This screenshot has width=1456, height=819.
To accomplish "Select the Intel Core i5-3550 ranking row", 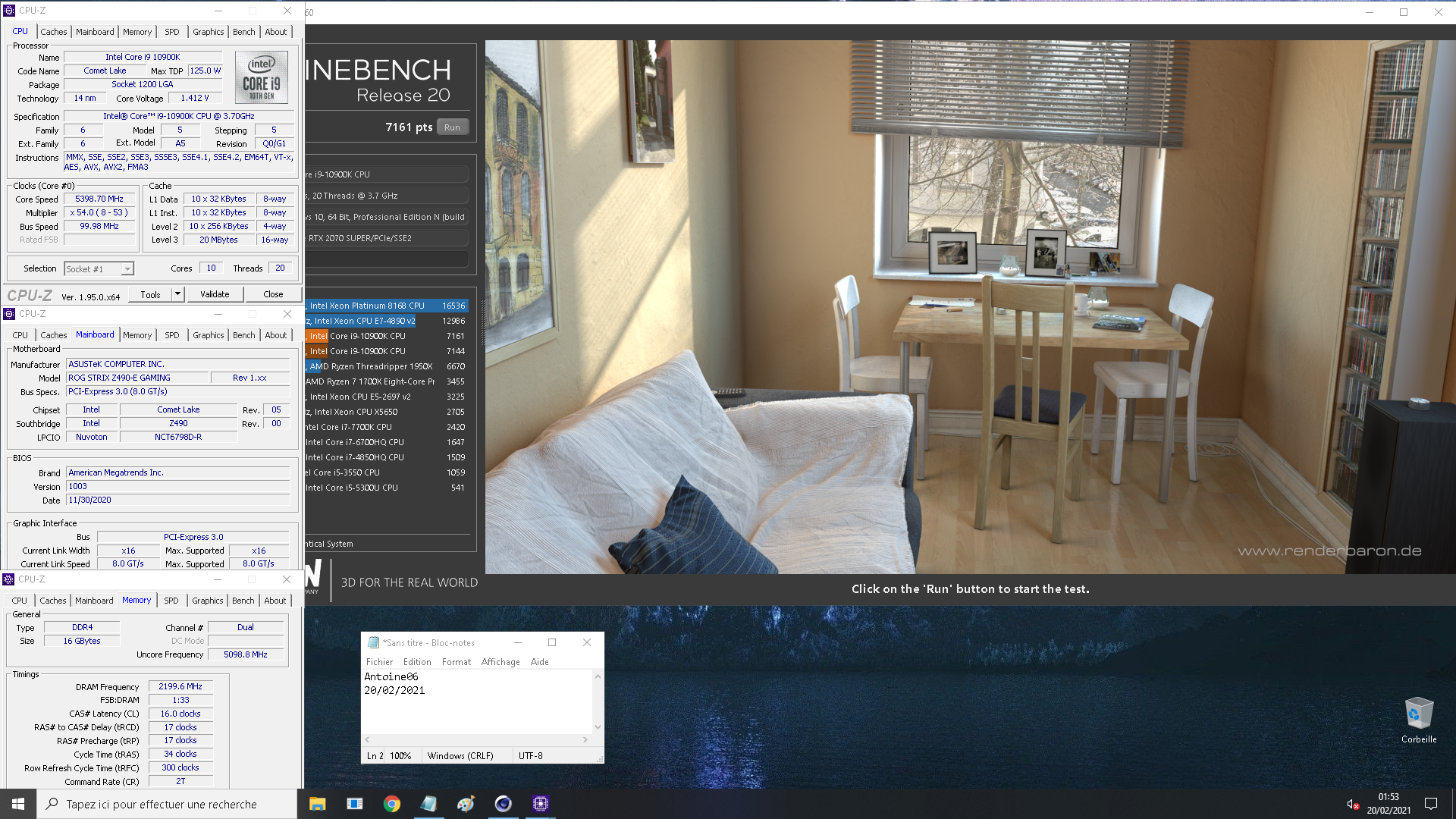I will click(387, 472).
